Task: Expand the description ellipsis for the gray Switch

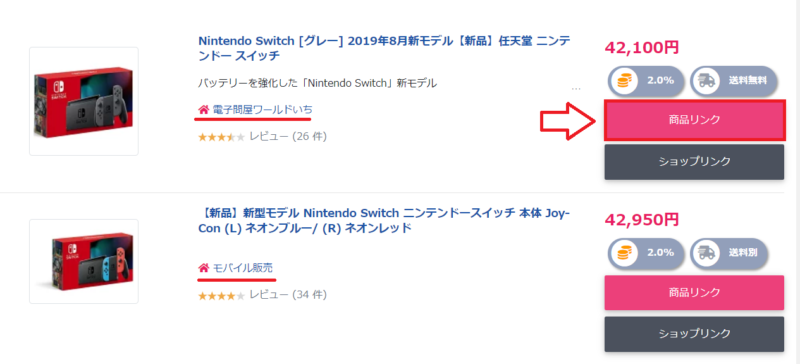Action: pyautogui.click(x=576, y=88)
